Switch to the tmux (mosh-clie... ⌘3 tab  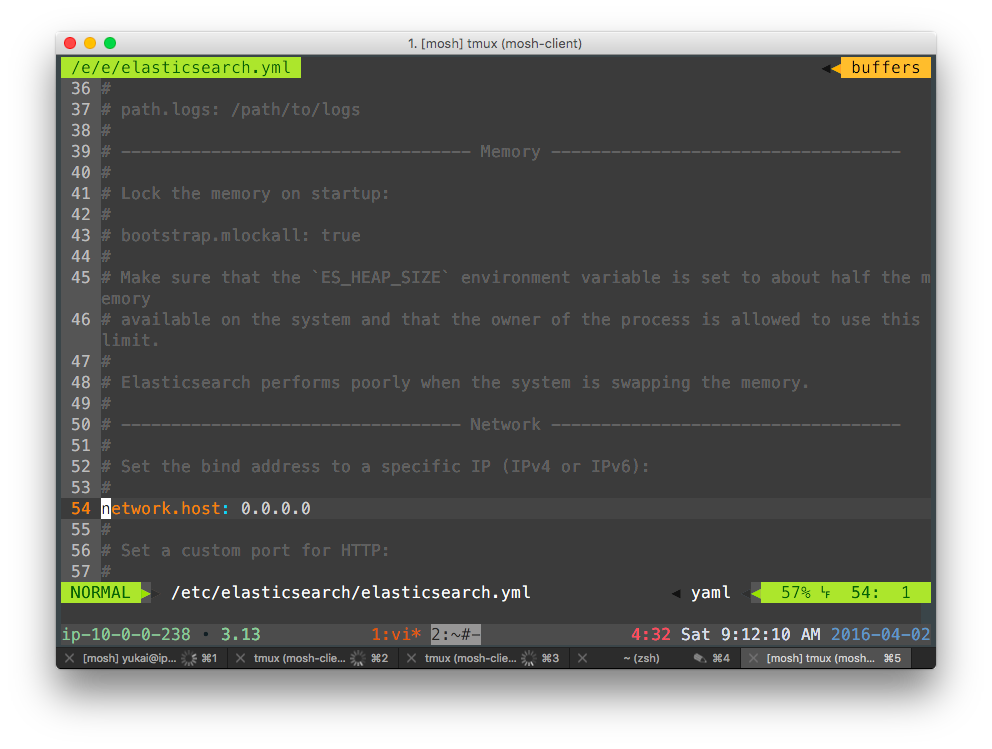click(483, 659)
